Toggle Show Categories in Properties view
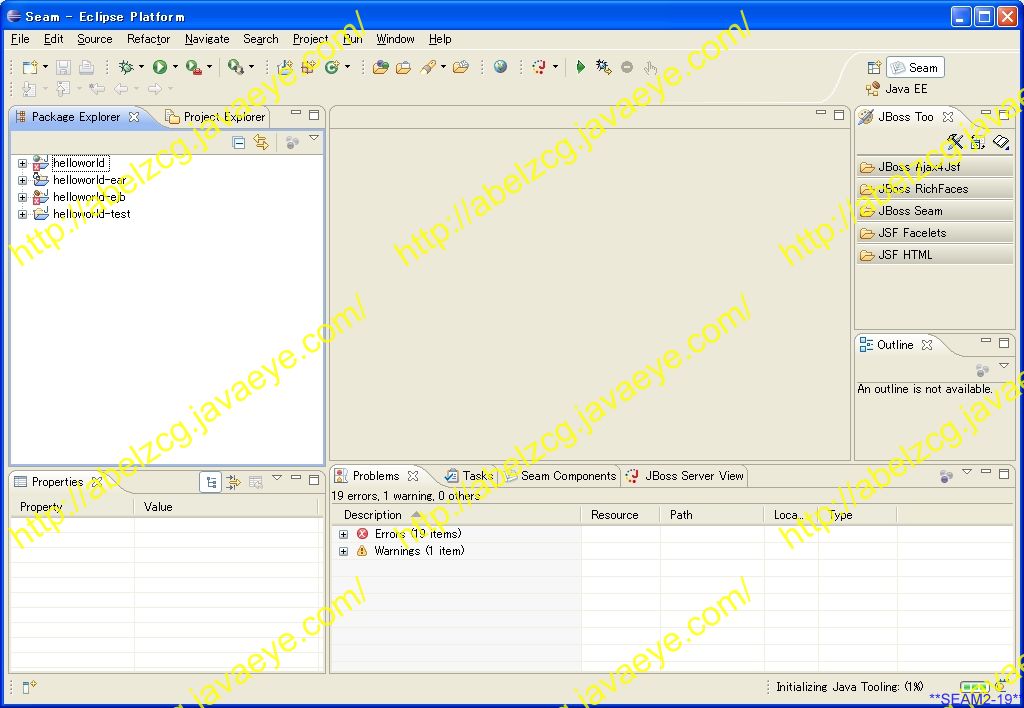 coord(210,482)
